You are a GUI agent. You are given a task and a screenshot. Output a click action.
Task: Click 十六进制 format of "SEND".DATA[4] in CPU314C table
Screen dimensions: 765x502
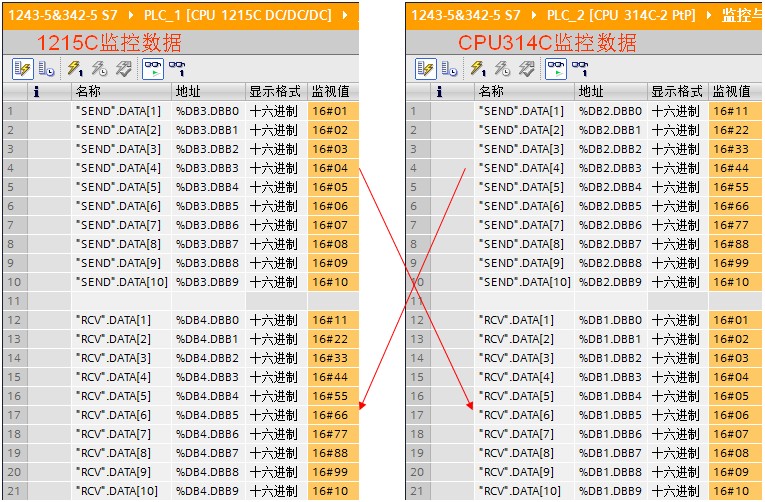(x=678, y=168)
